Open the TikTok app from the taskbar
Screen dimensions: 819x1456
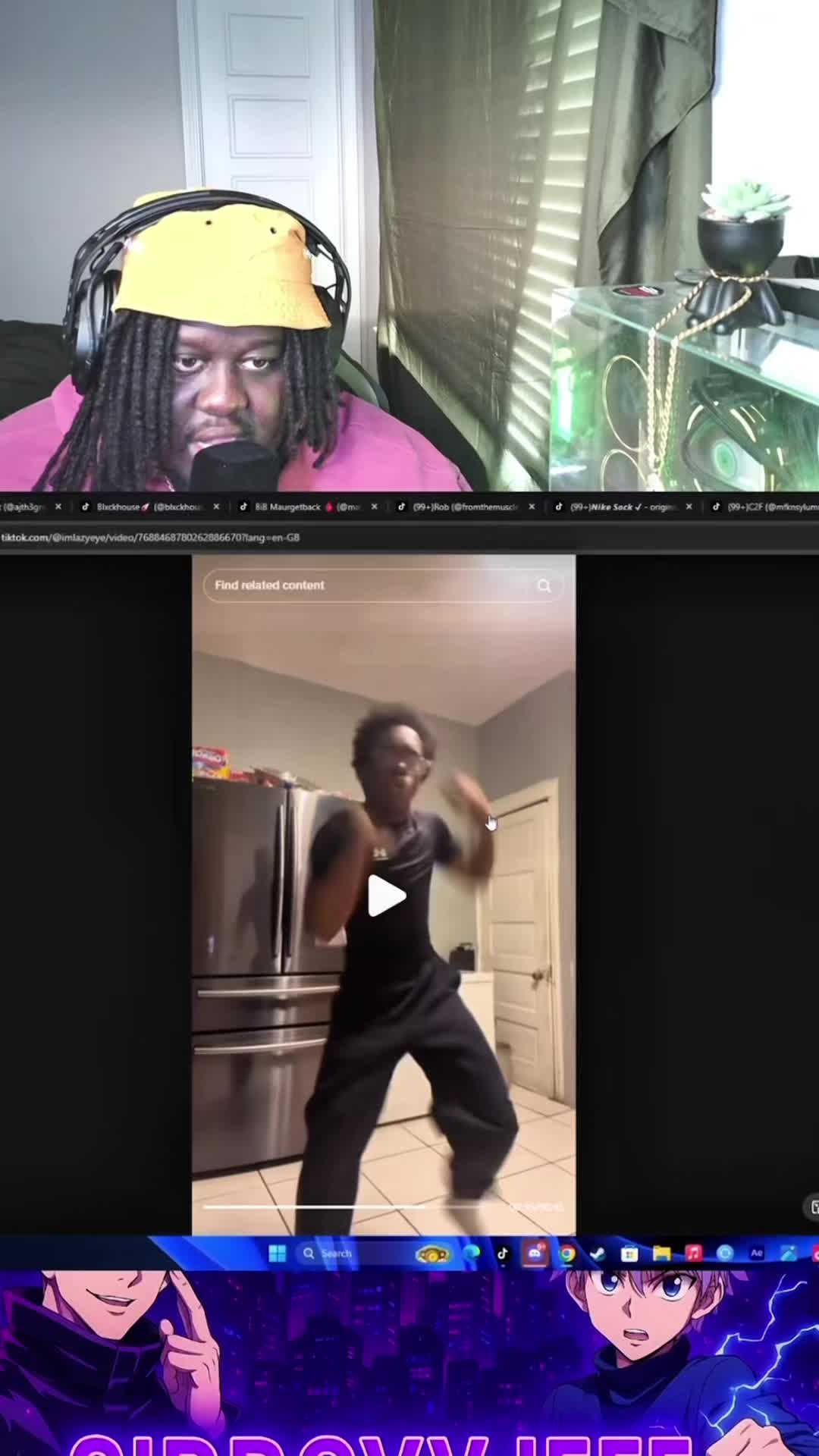point(503,1254)
